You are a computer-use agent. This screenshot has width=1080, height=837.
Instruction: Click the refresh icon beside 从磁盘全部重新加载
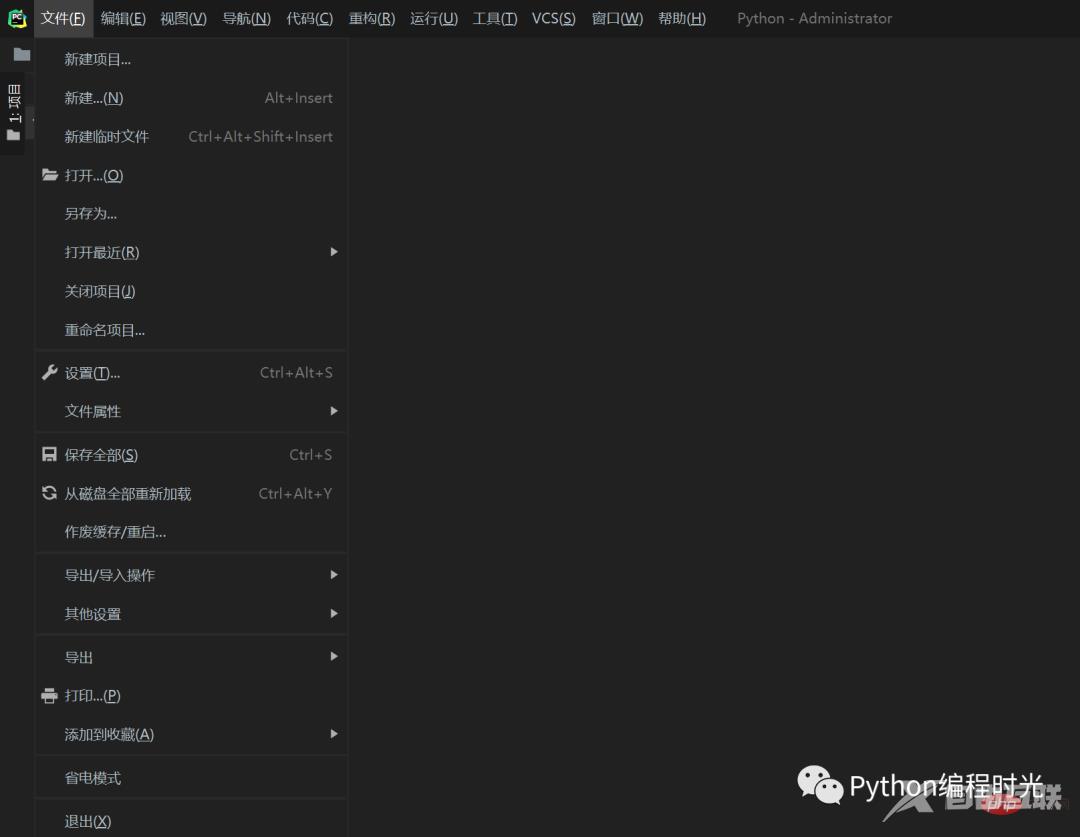click(50, 493)
